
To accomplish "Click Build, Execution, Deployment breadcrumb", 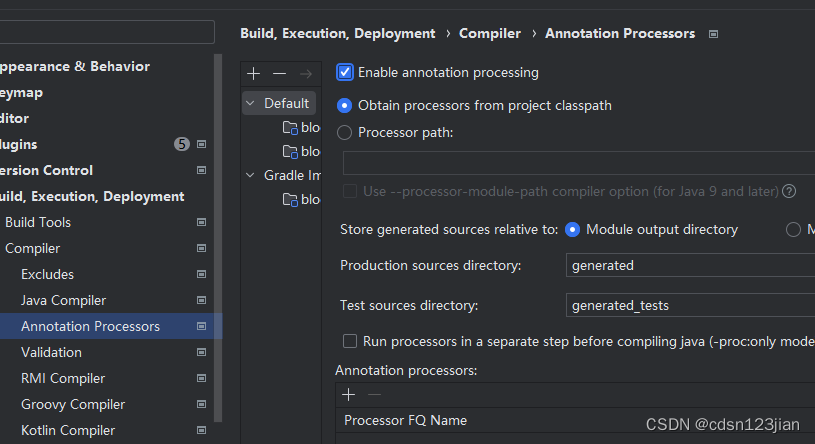I will [338, 33].
